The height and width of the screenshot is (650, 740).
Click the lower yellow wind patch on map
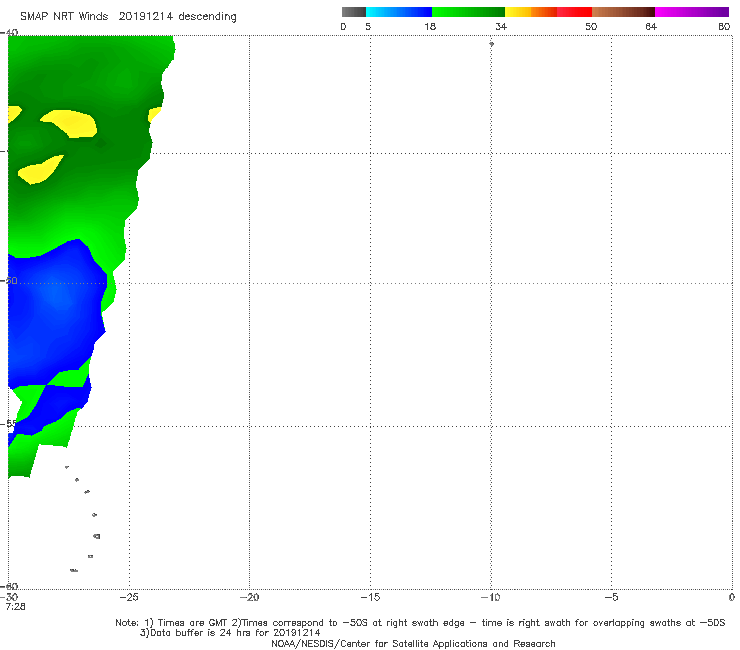tap(39, 170)
